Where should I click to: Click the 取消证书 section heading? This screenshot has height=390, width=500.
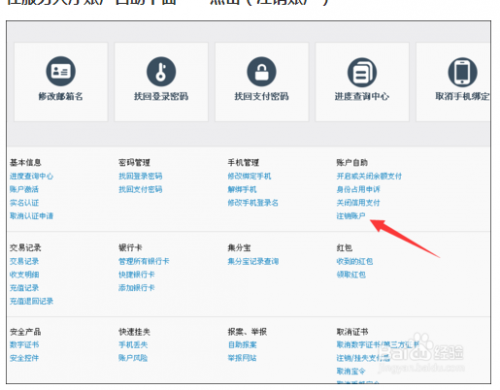[352, 332]
